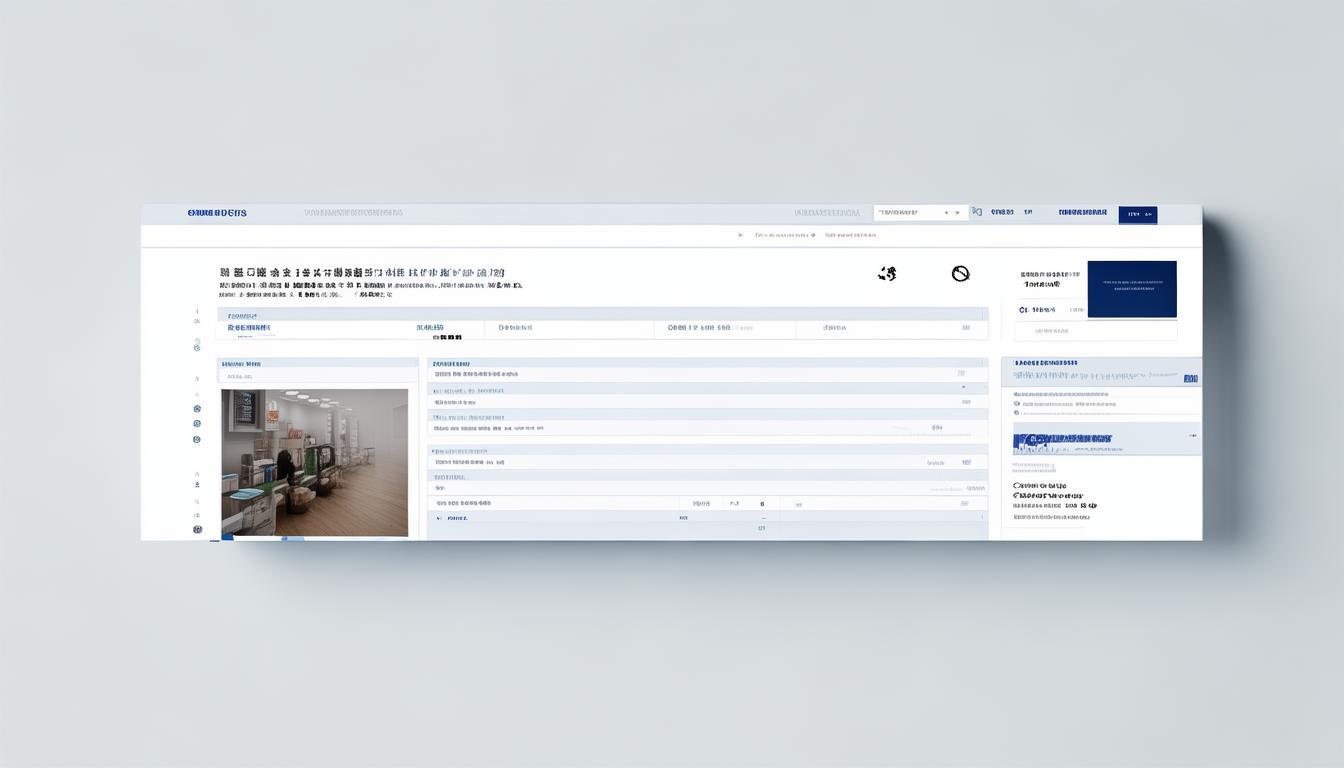
Task: Click the dark blue button in top-right header
Action: (1137, 214)
